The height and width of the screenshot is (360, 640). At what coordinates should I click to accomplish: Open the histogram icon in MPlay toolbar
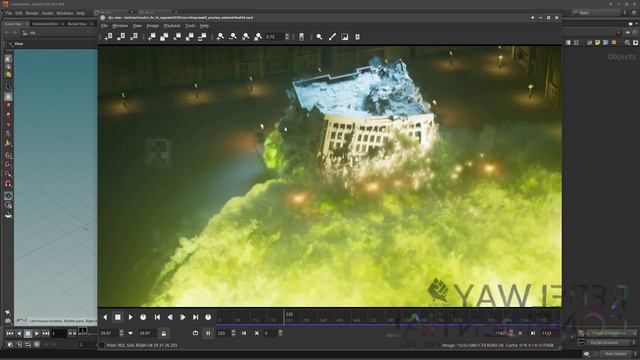[345, 37]
